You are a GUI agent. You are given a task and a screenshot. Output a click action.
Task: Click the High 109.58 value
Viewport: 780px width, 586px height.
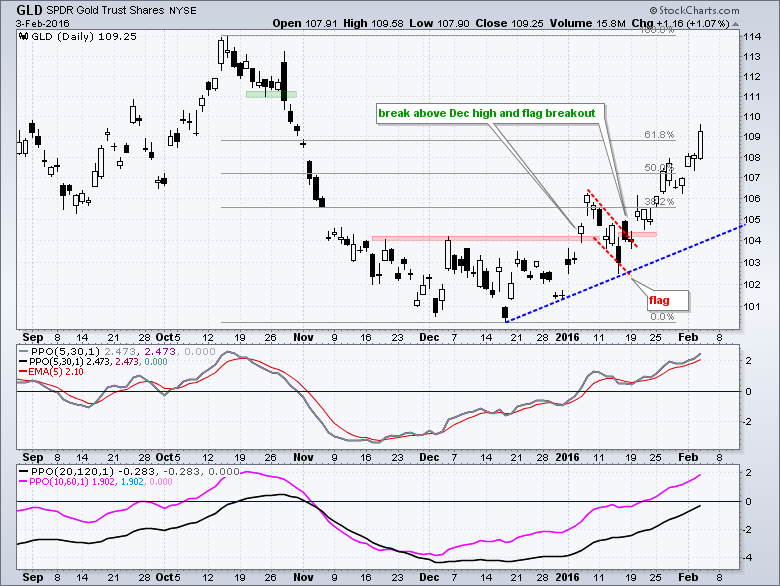pyautogui.click(x=373, y=23)
